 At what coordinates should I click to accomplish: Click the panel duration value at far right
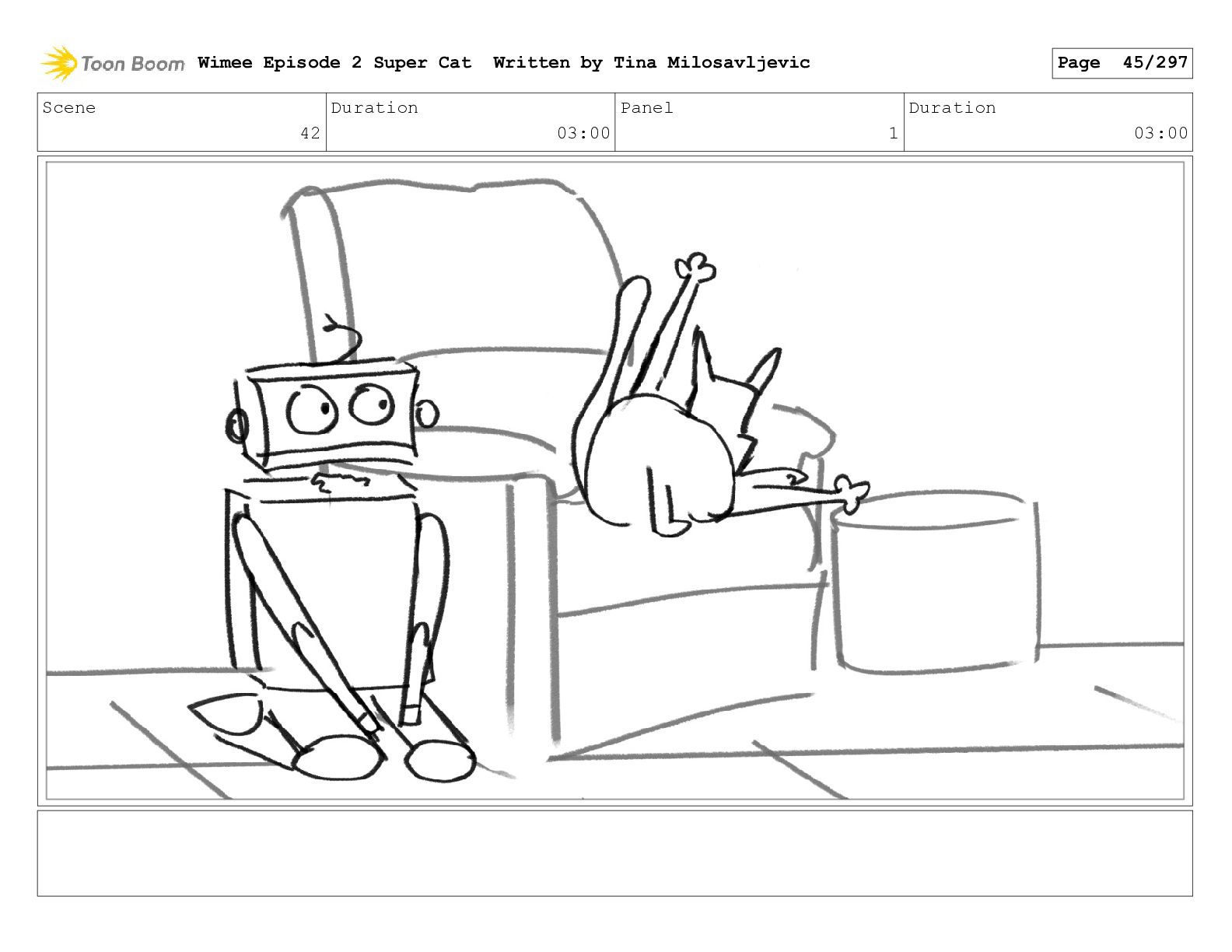point(1161,133)
